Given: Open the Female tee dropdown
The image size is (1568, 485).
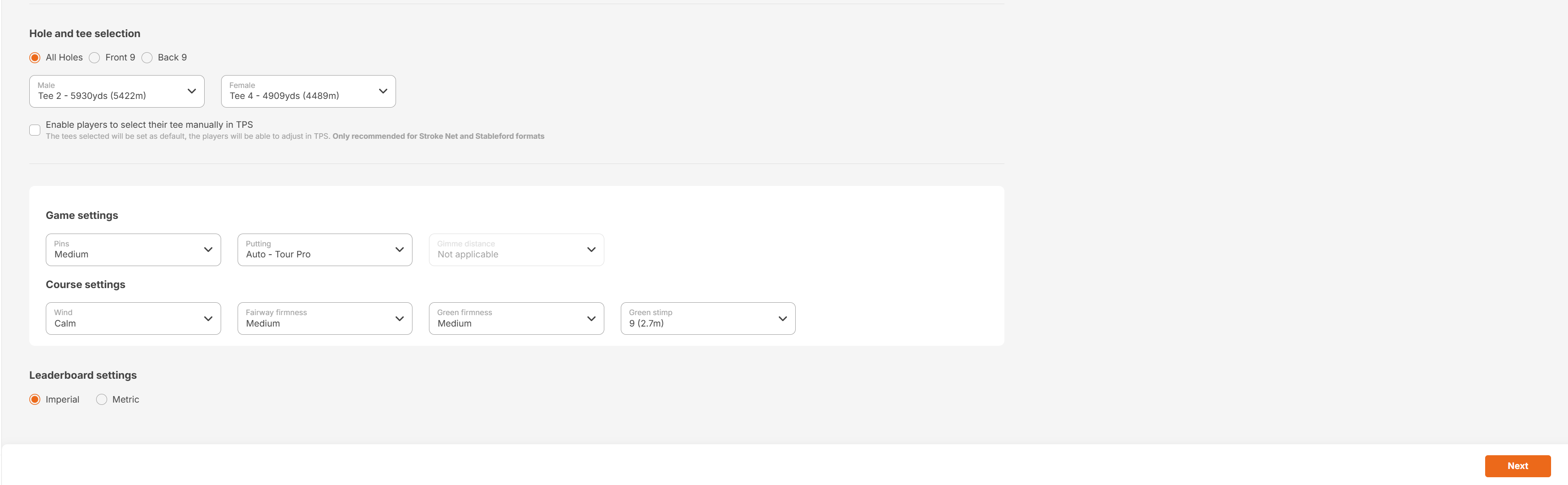Looking at the screenshot, I should click(x=308, y=92).
